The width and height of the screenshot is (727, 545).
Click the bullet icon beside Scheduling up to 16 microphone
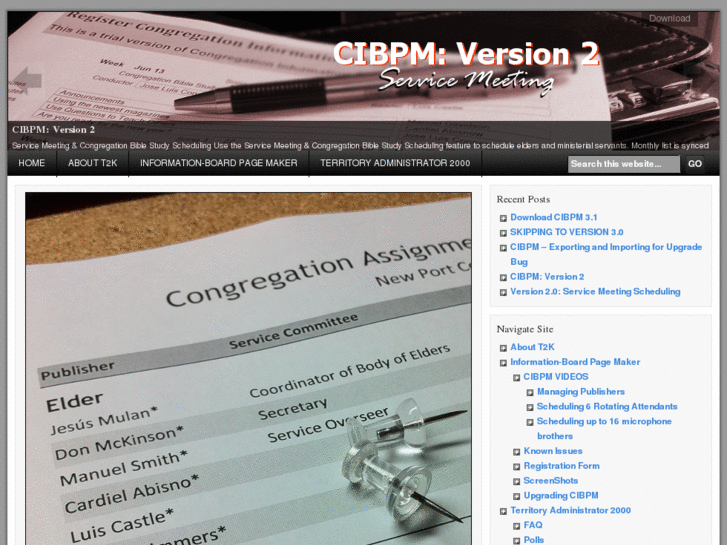(x=530, y=422)
